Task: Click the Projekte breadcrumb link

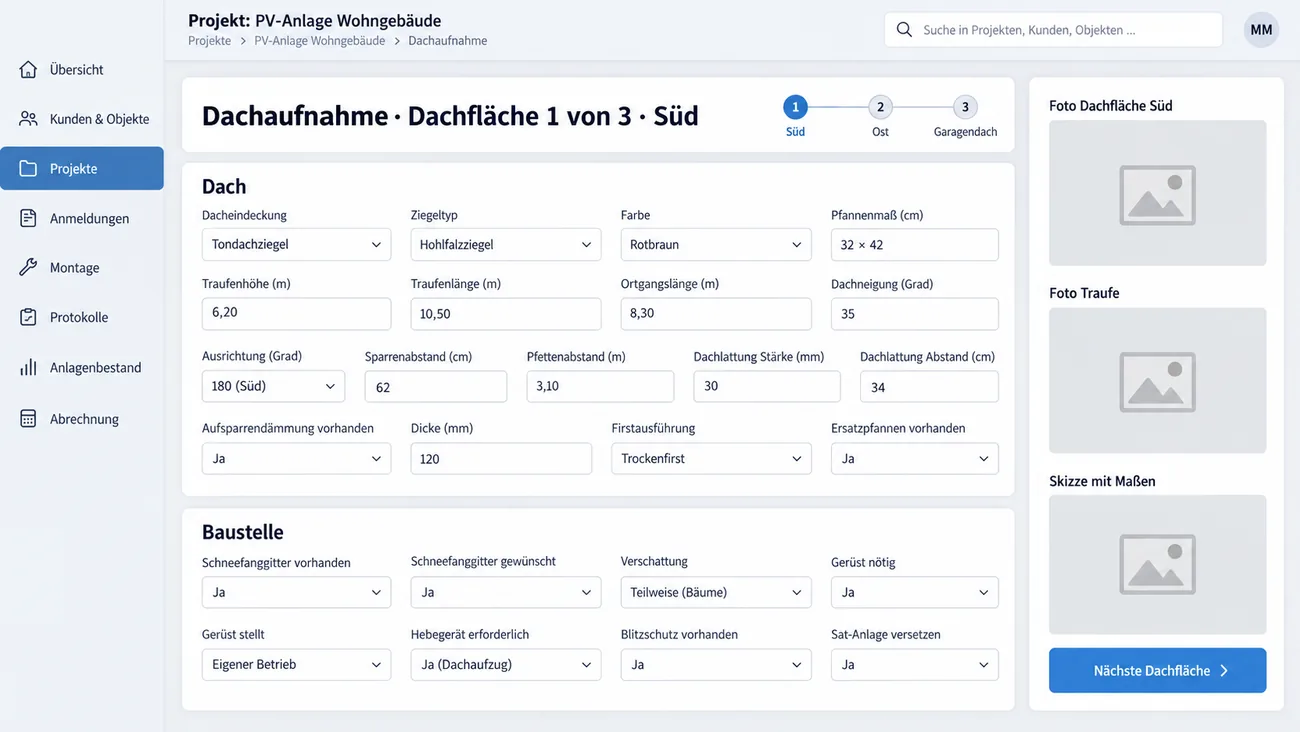Action: click(209, 41)
